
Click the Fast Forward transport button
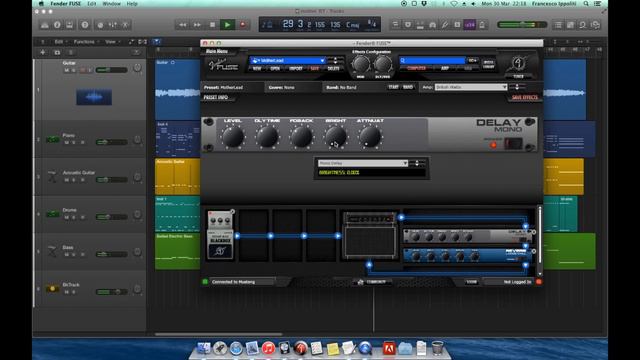[197, 25]
